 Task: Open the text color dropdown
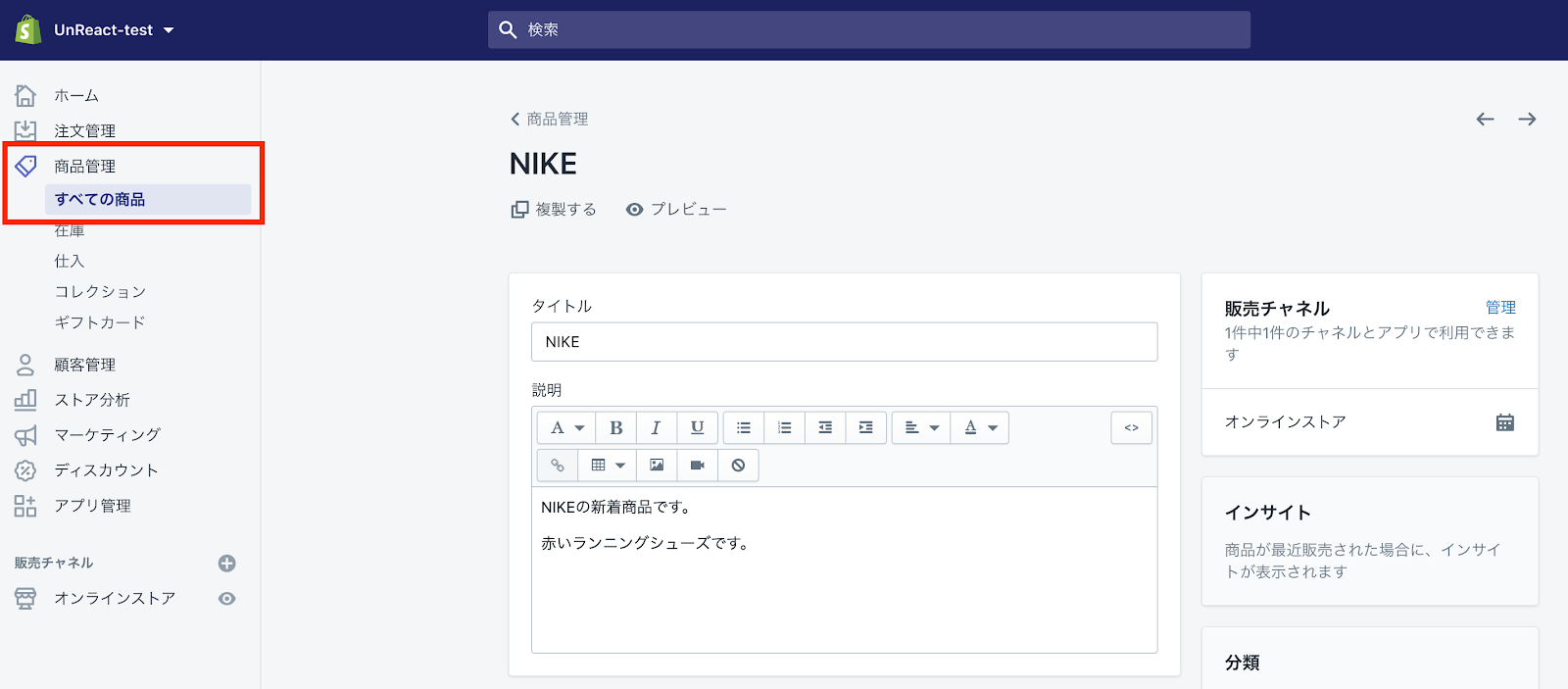pos(980,427)
